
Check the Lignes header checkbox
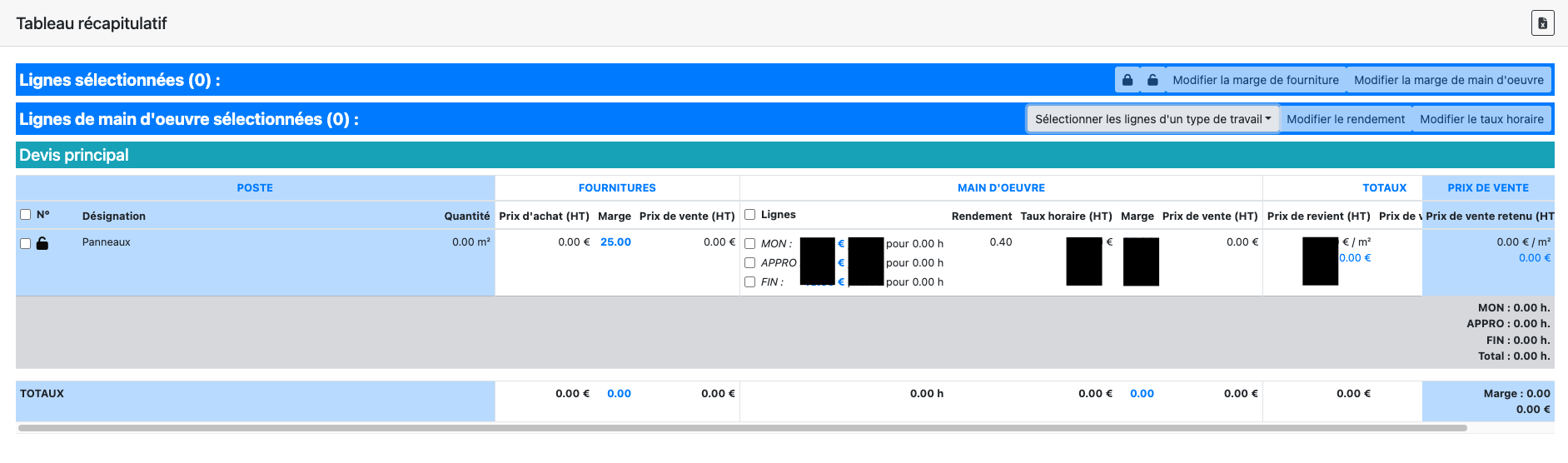750,215
